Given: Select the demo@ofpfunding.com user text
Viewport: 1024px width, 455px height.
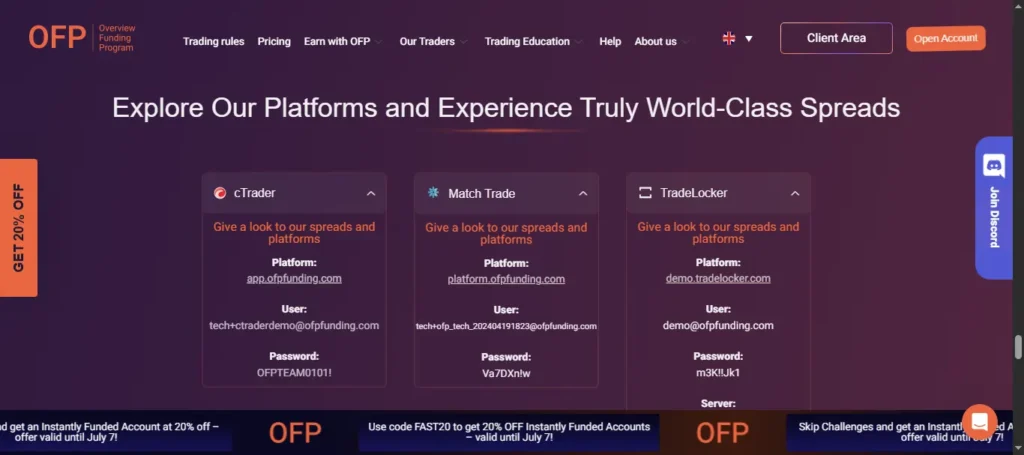Looking at the screenshot, I should coord(718,325).
